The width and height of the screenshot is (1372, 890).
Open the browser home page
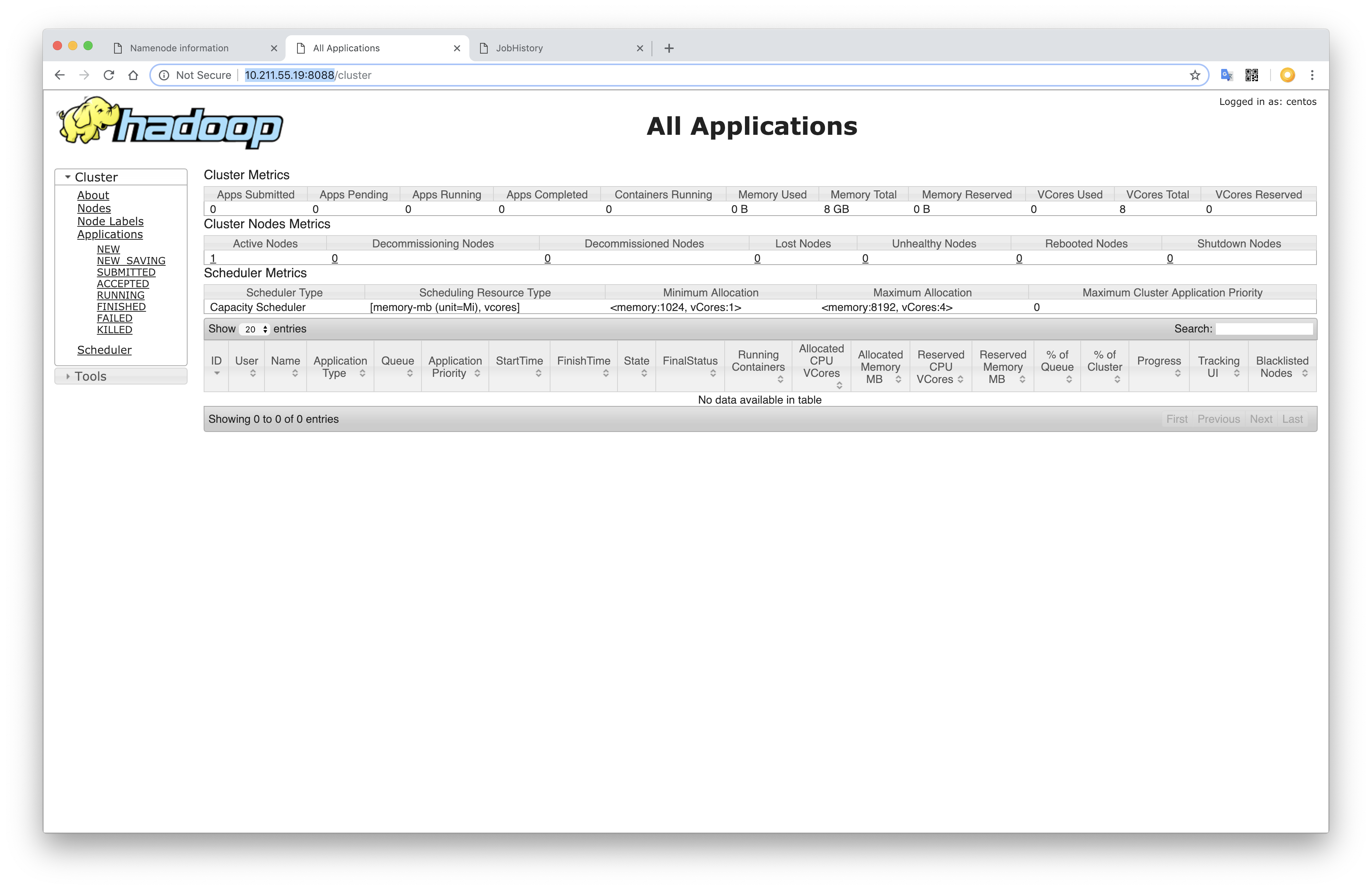point(133,75)
